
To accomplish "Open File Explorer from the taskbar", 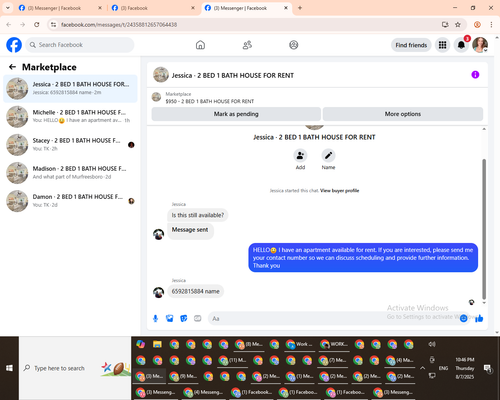I will pos(157,344).
